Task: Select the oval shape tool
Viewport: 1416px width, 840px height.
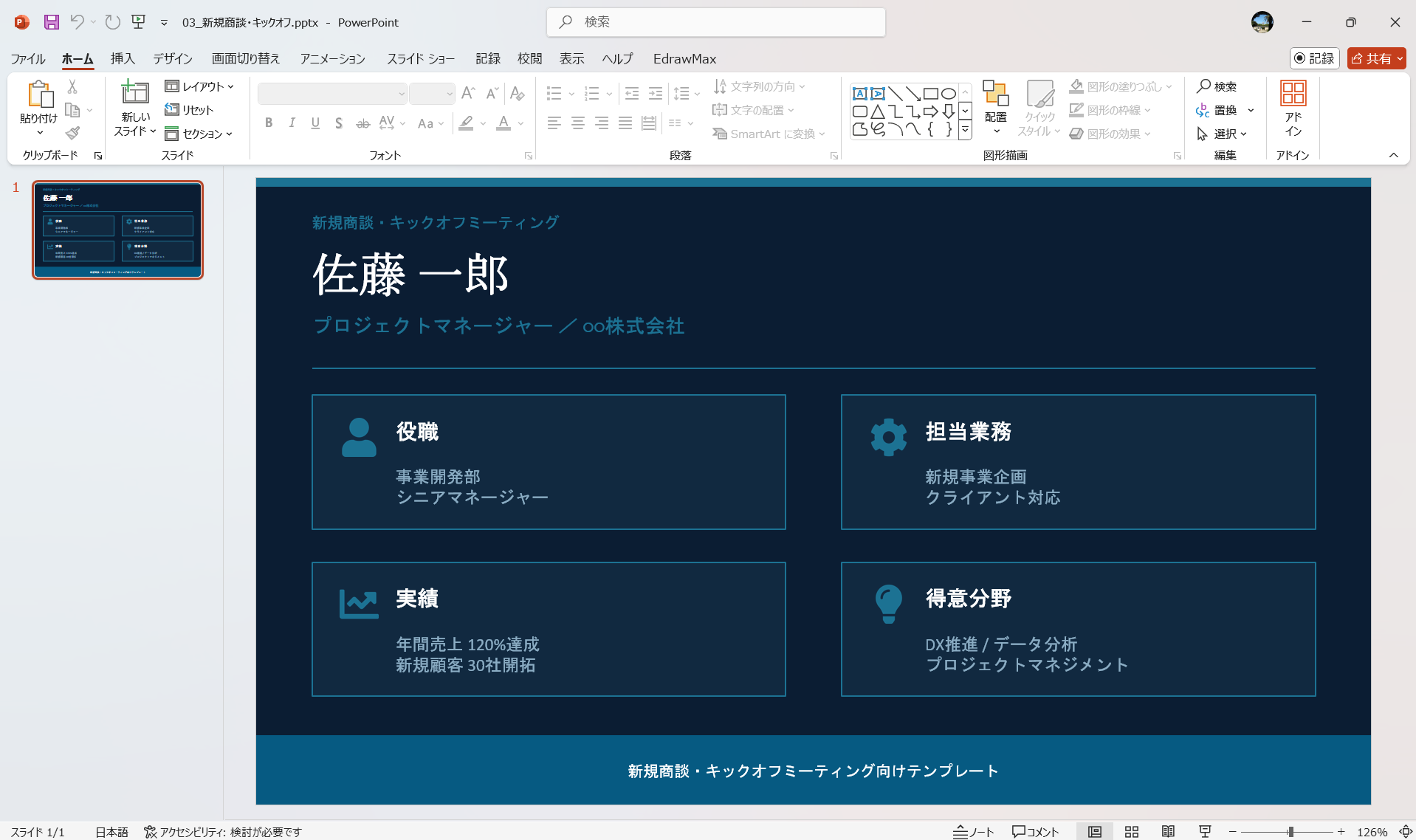Action: tap(949, 93)
